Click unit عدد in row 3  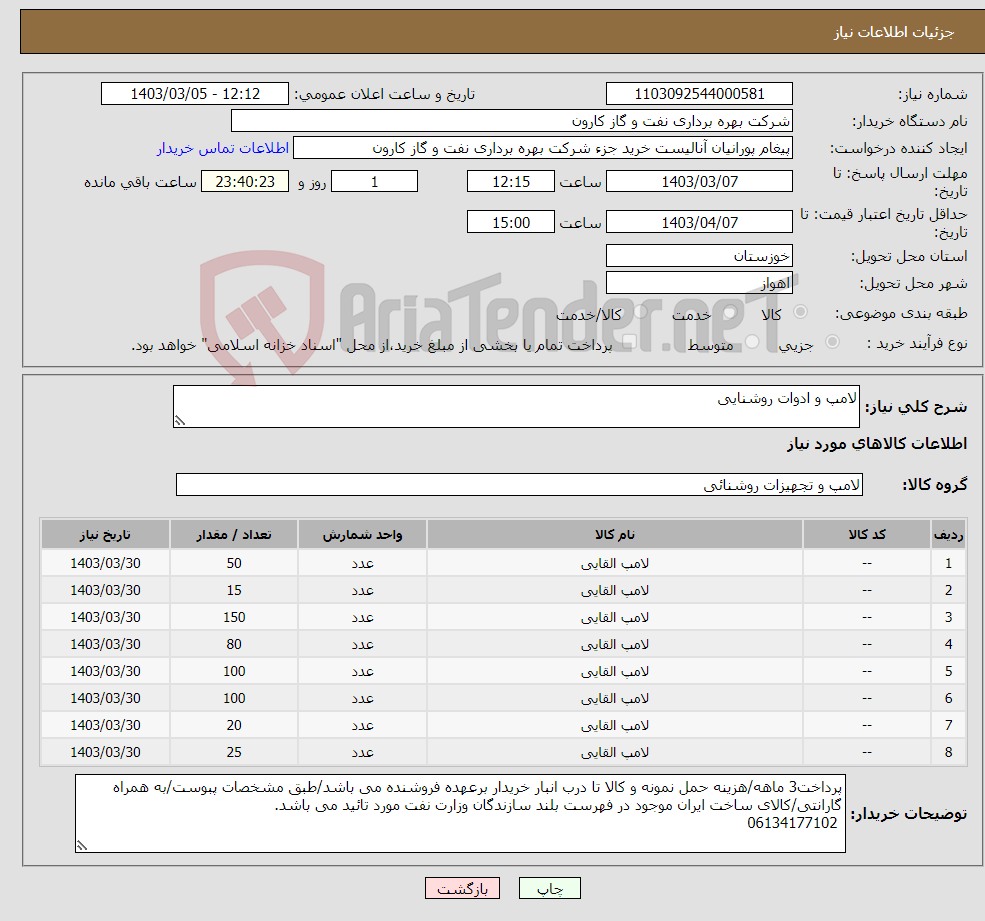click(362, 618)
